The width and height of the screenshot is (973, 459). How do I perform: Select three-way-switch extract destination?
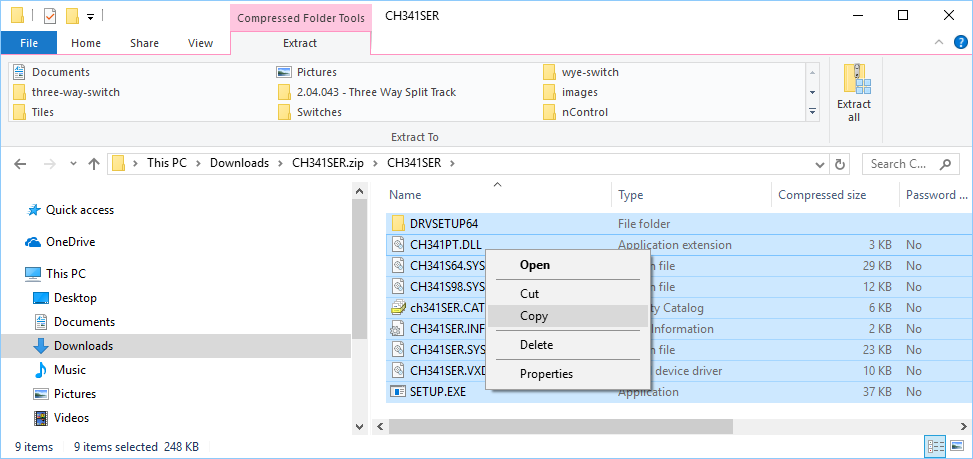66,92
